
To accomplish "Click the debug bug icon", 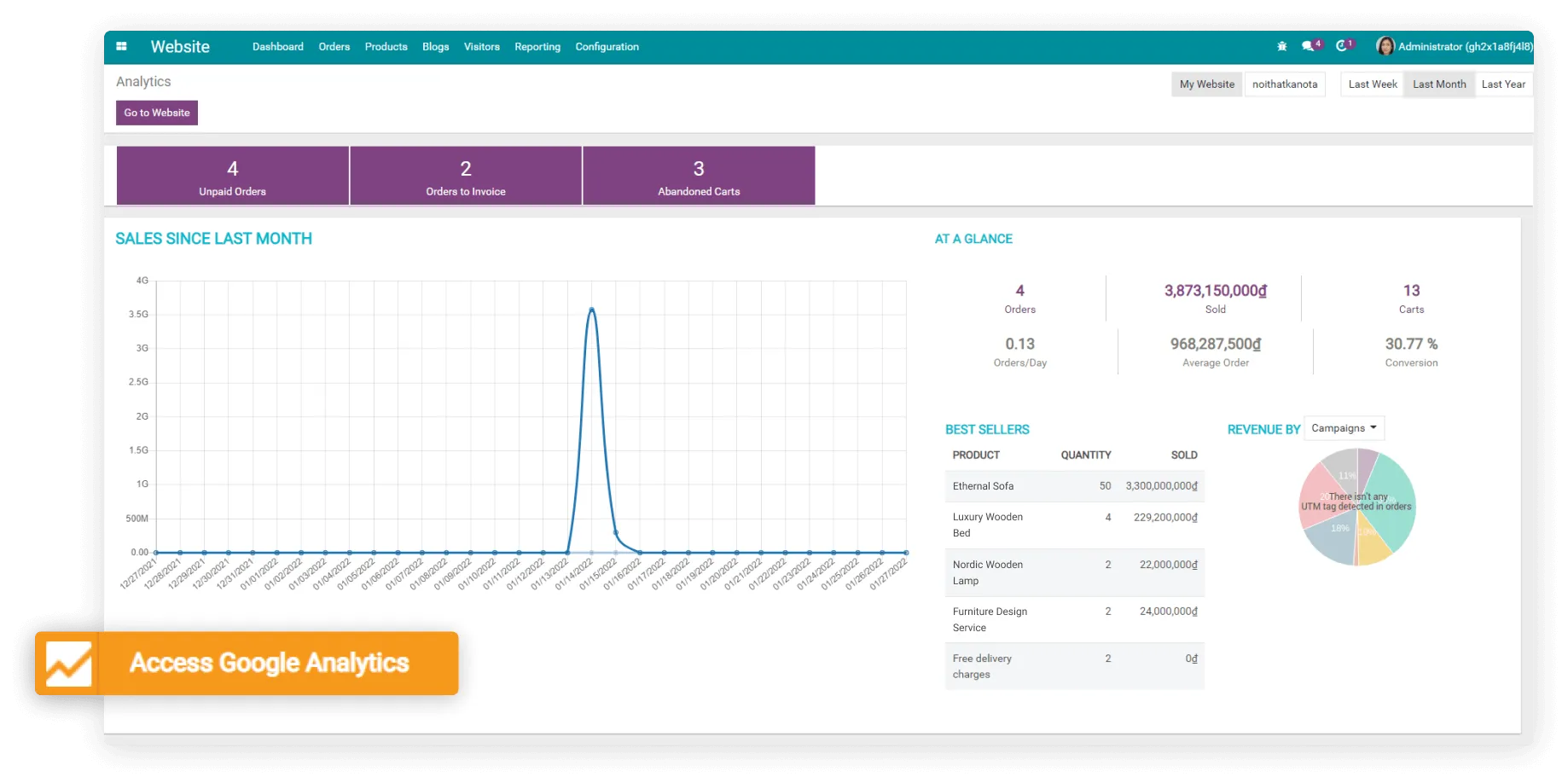I will click(1281, 47).
